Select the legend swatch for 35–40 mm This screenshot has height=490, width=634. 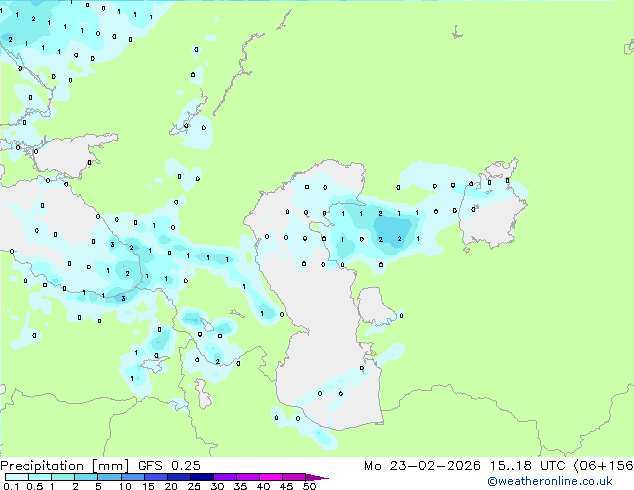[247, 477]
